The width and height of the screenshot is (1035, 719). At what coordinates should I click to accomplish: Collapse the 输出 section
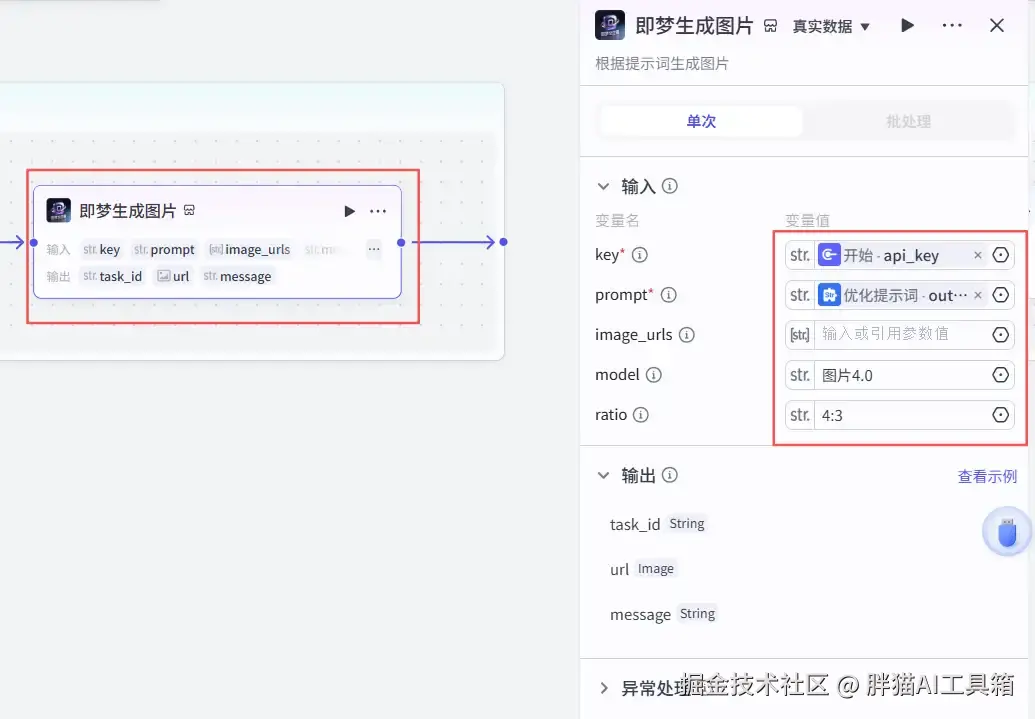coord(603,475)
